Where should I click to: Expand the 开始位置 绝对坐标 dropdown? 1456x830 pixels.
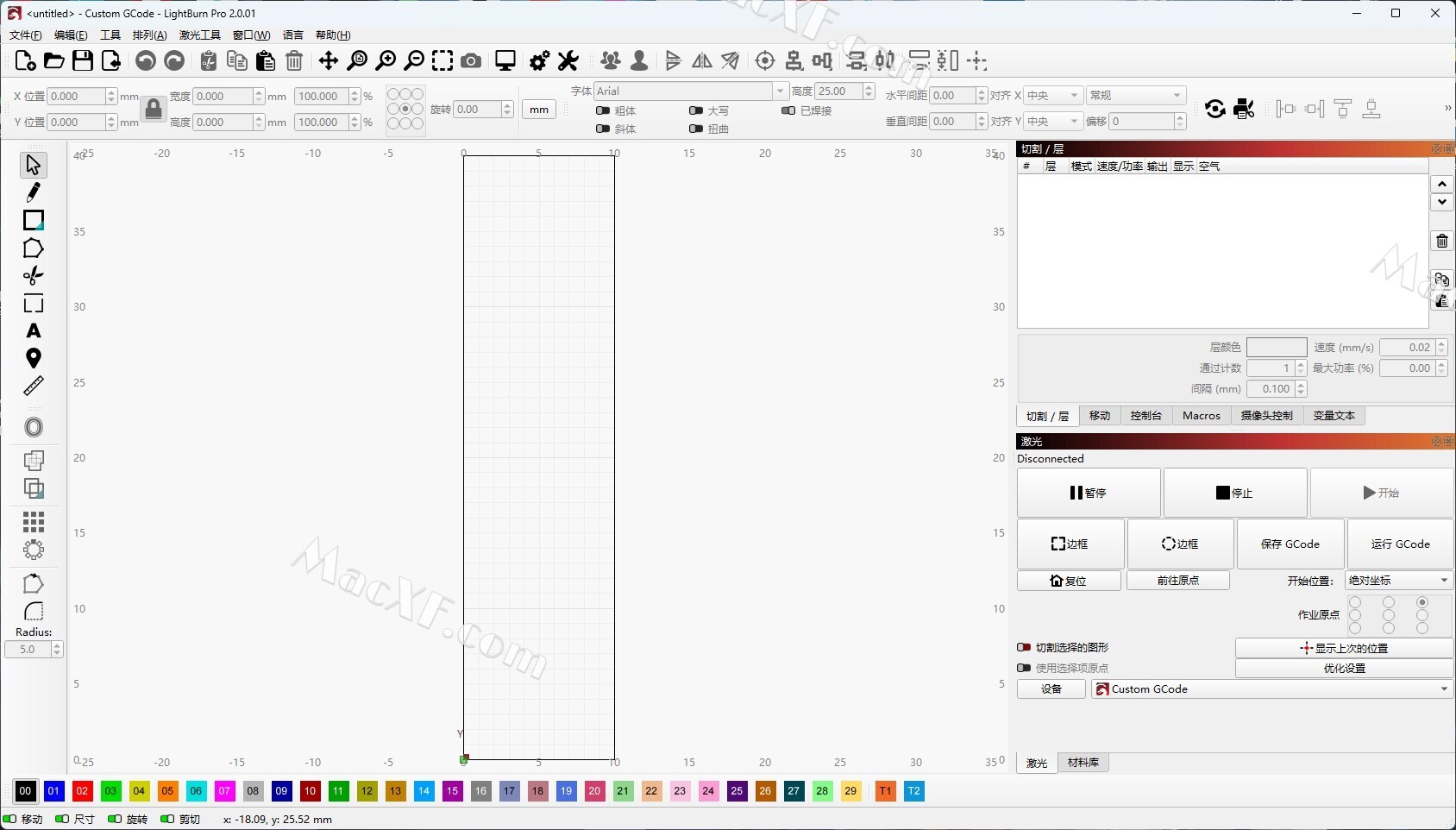1398,581
